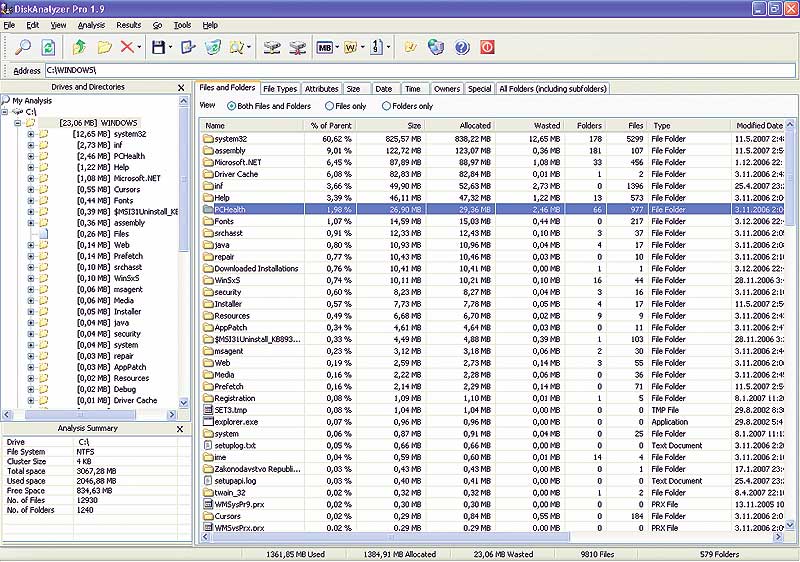
Task: Click the green refresh analysis icon
Action: [x=48, y=47]
